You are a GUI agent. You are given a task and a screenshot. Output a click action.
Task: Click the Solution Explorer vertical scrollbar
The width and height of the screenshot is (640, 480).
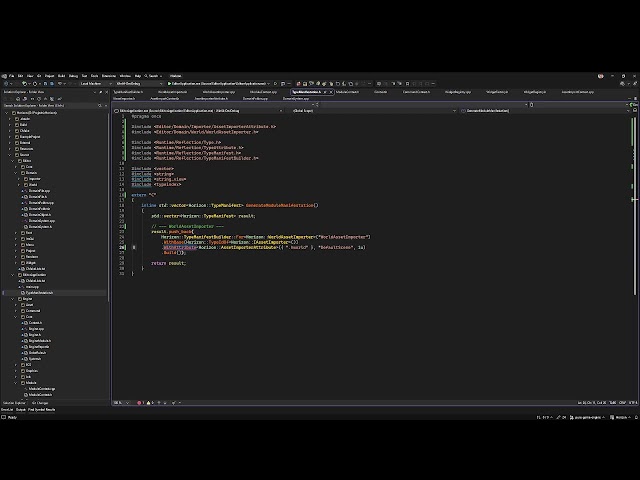[109, 206]
